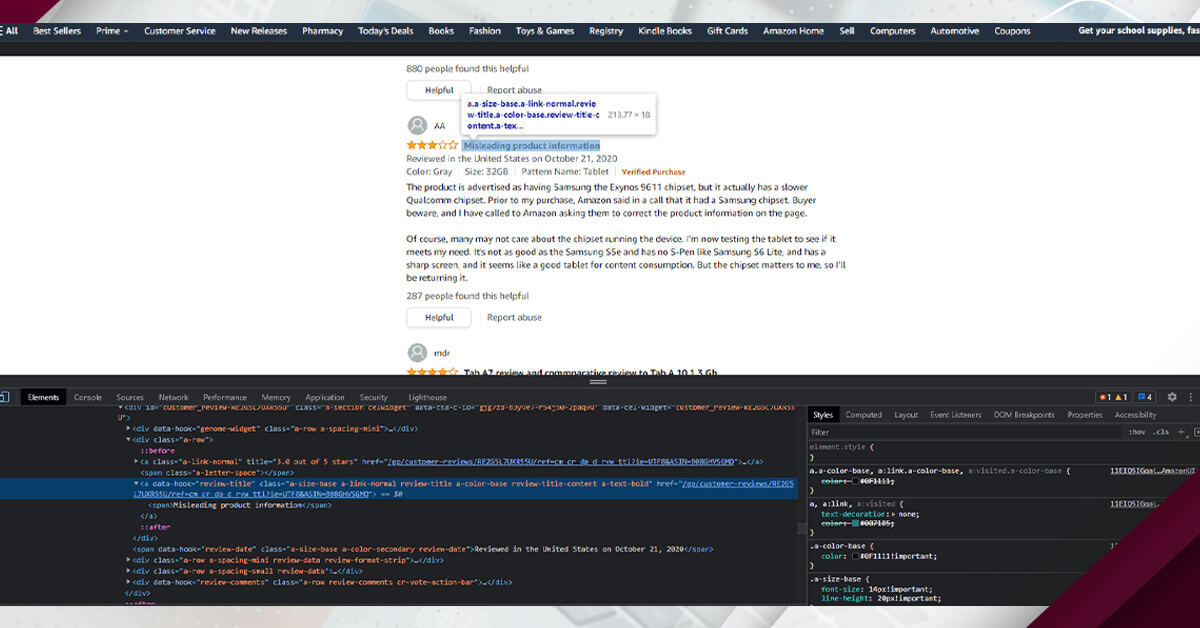Click the element.style rule block
1200x628 pixels.
(1003, 452)
